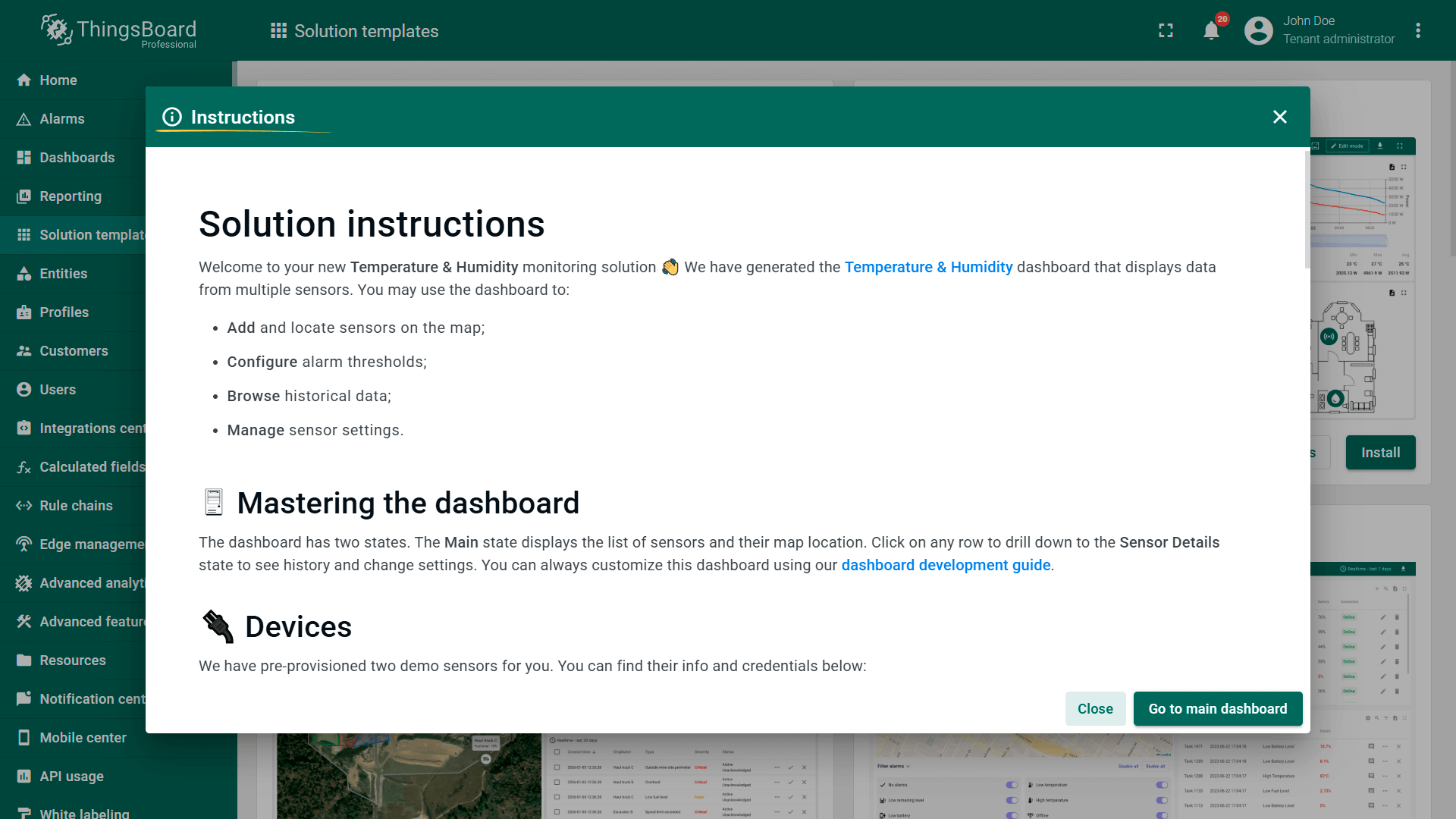
Task: Click the Close button
Action: 1095,709
